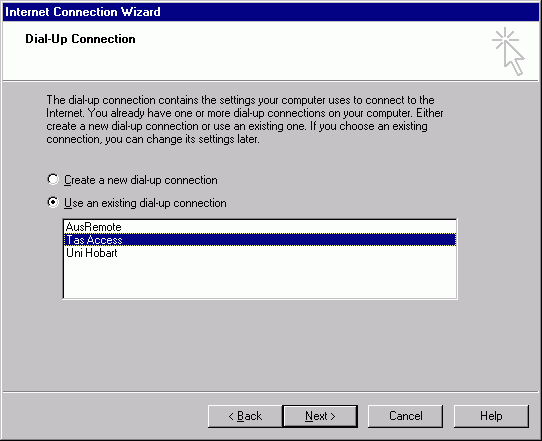The width and height of the screenshot is (542, 441).
Task: Click the Dial-Up Connection page heading
Action: tap(80, 39)
